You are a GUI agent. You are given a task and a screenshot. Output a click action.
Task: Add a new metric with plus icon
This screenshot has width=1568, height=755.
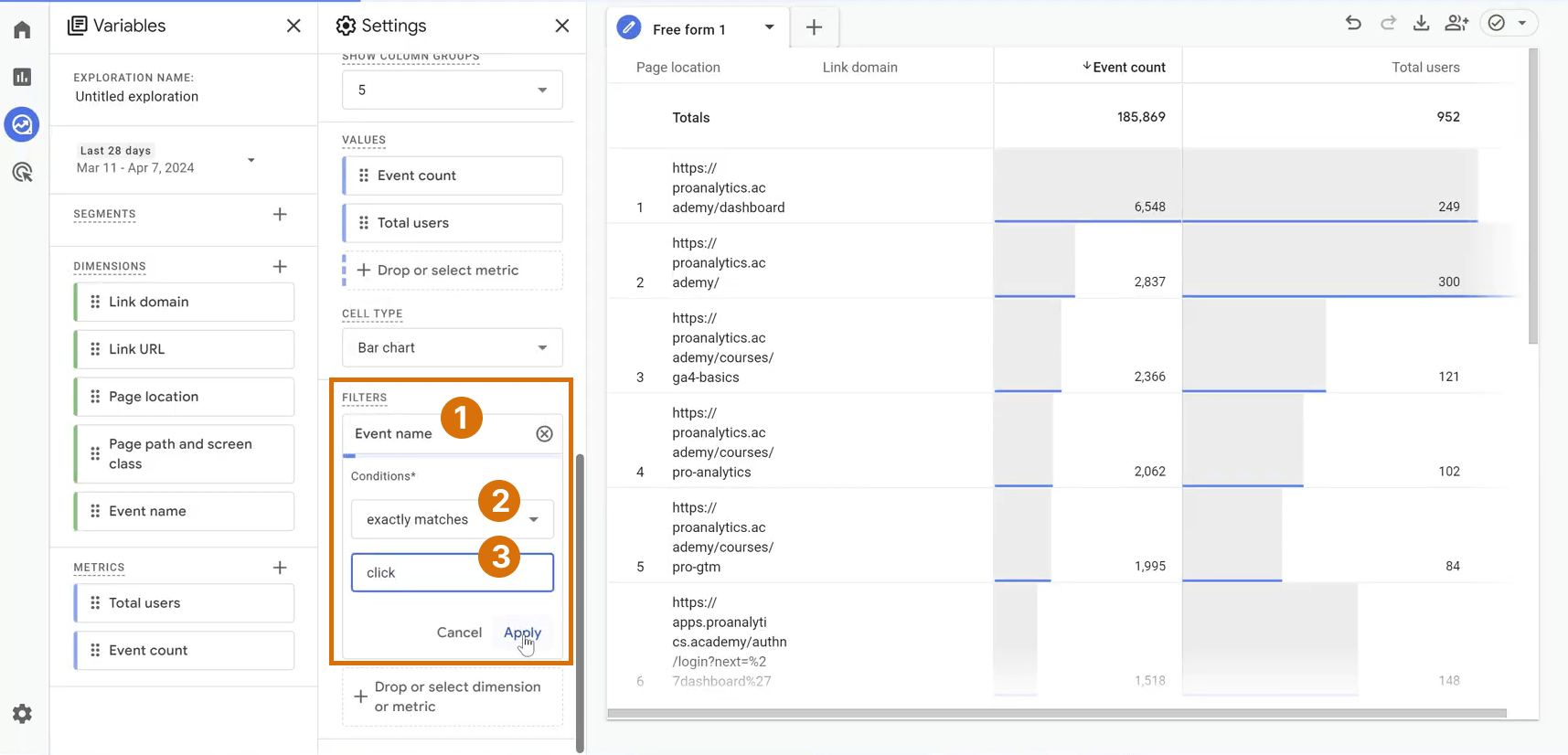click(280, 568)
